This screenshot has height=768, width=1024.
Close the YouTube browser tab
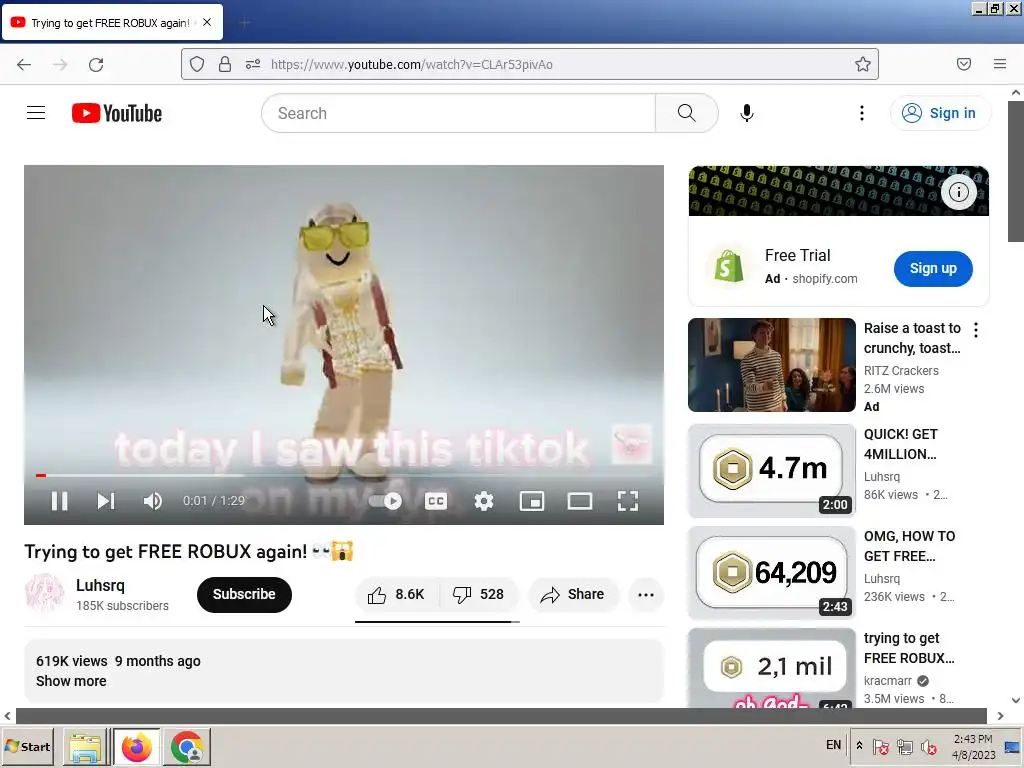click(207, 22)
